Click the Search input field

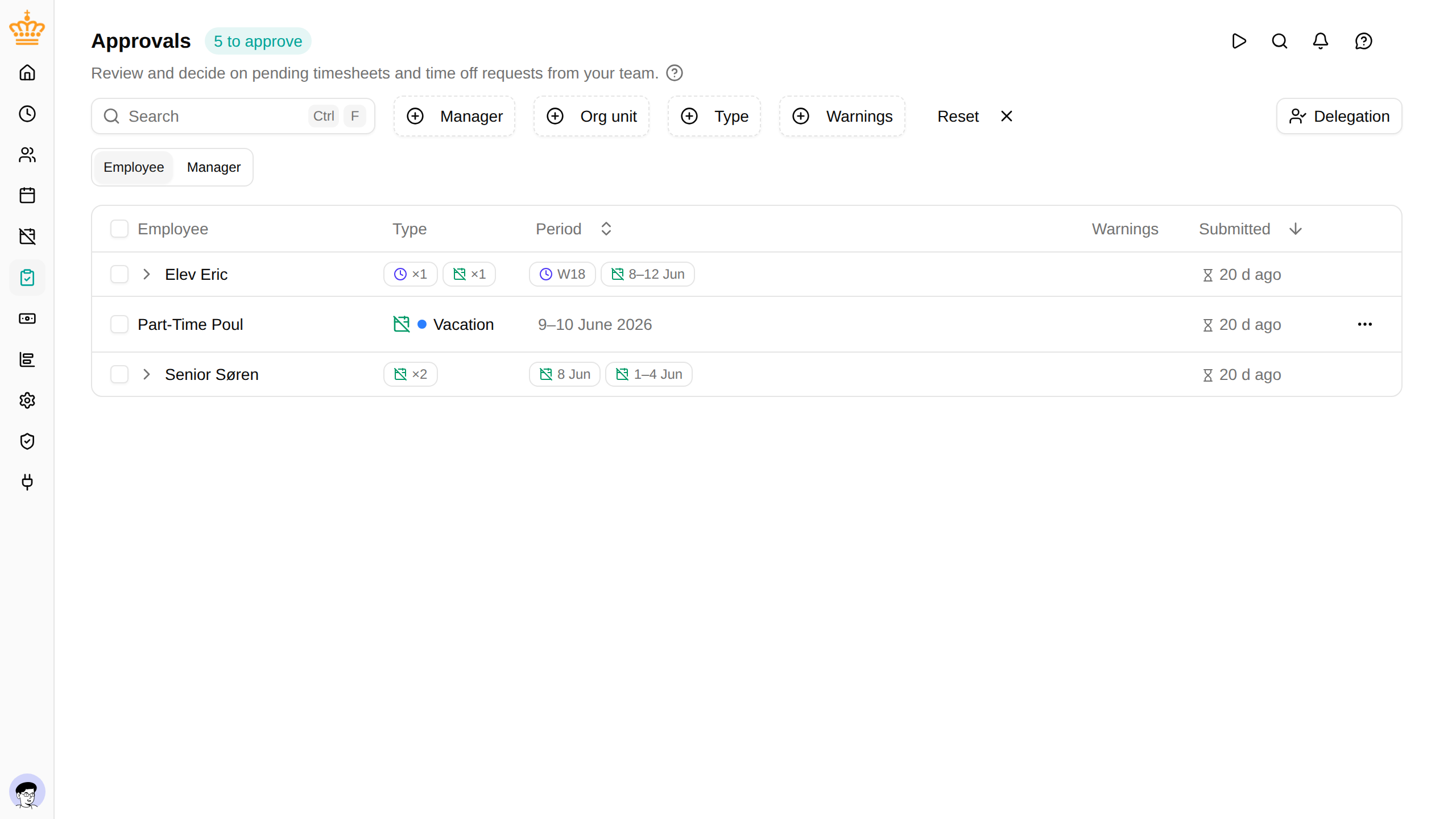point(233,116)
